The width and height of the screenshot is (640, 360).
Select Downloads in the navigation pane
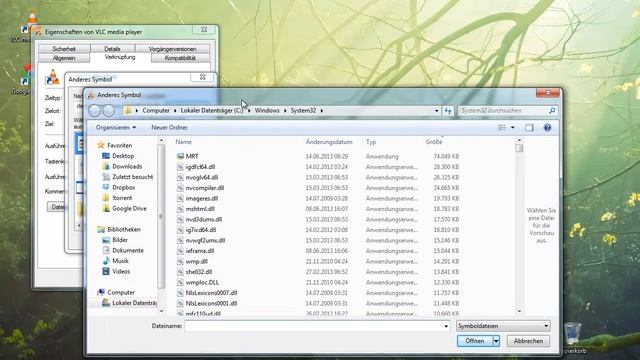(x=127, y=167)
